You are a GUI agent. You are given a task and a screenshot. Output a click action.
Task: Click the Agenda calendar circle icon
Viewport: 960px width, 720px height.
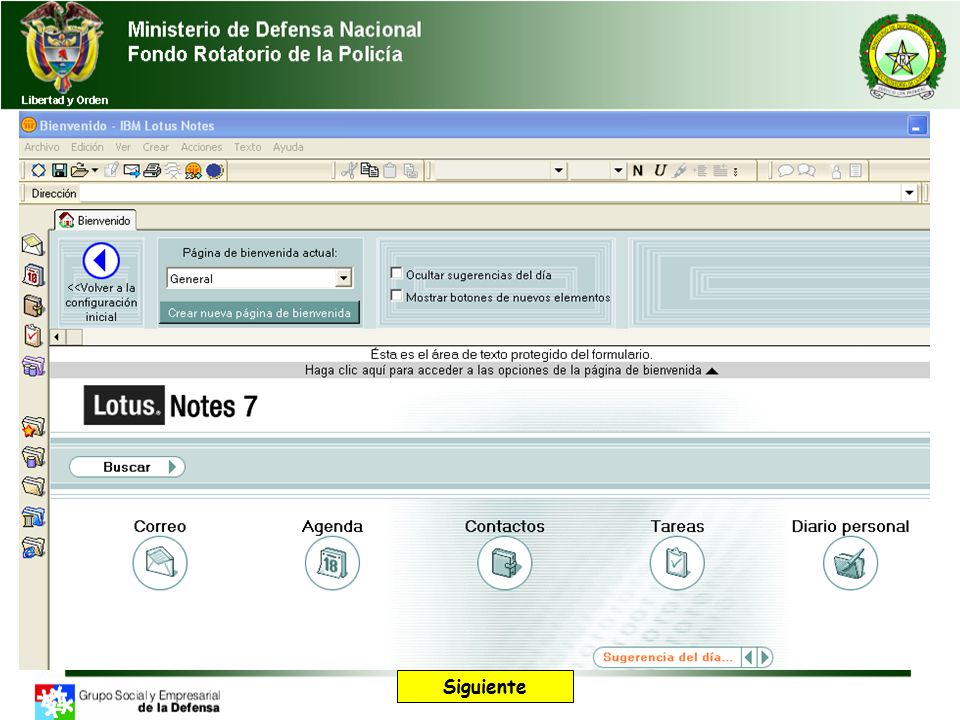coord(332,563)
